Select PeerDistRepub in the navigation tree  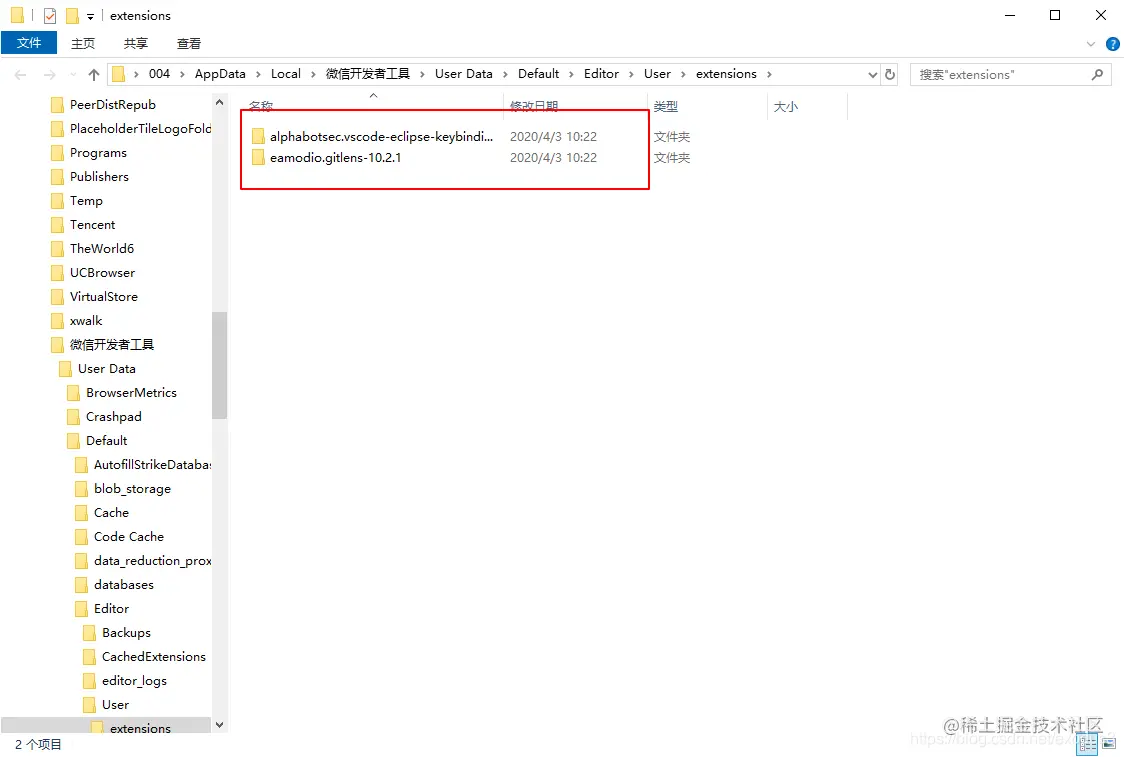click(x=113, y=105)
